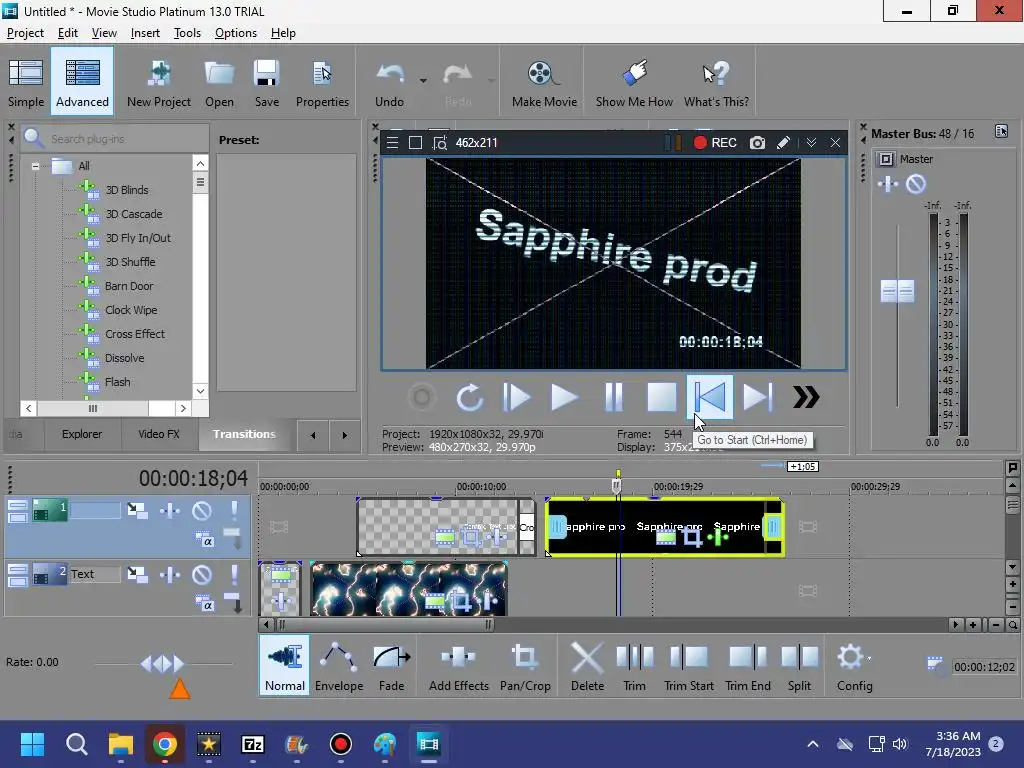The image size is (1024, 768).
Task: Switch to the Transitions tab
Action: point(244,434)
